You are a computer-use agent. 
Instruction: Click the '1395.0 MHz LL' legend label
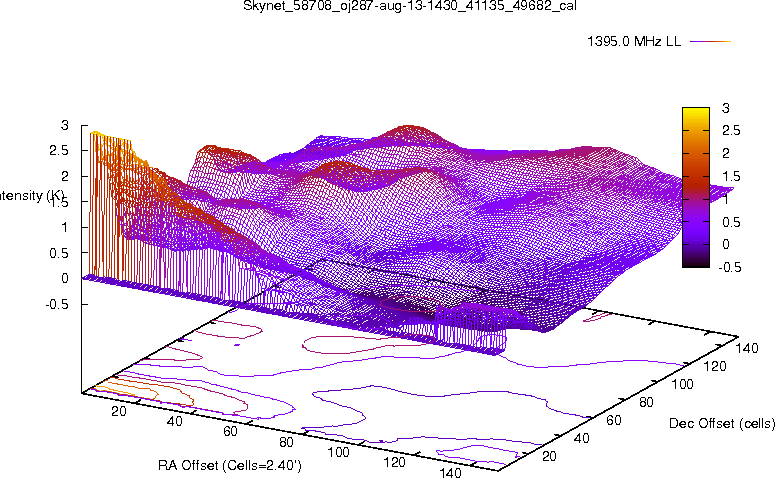pos(634,42)
